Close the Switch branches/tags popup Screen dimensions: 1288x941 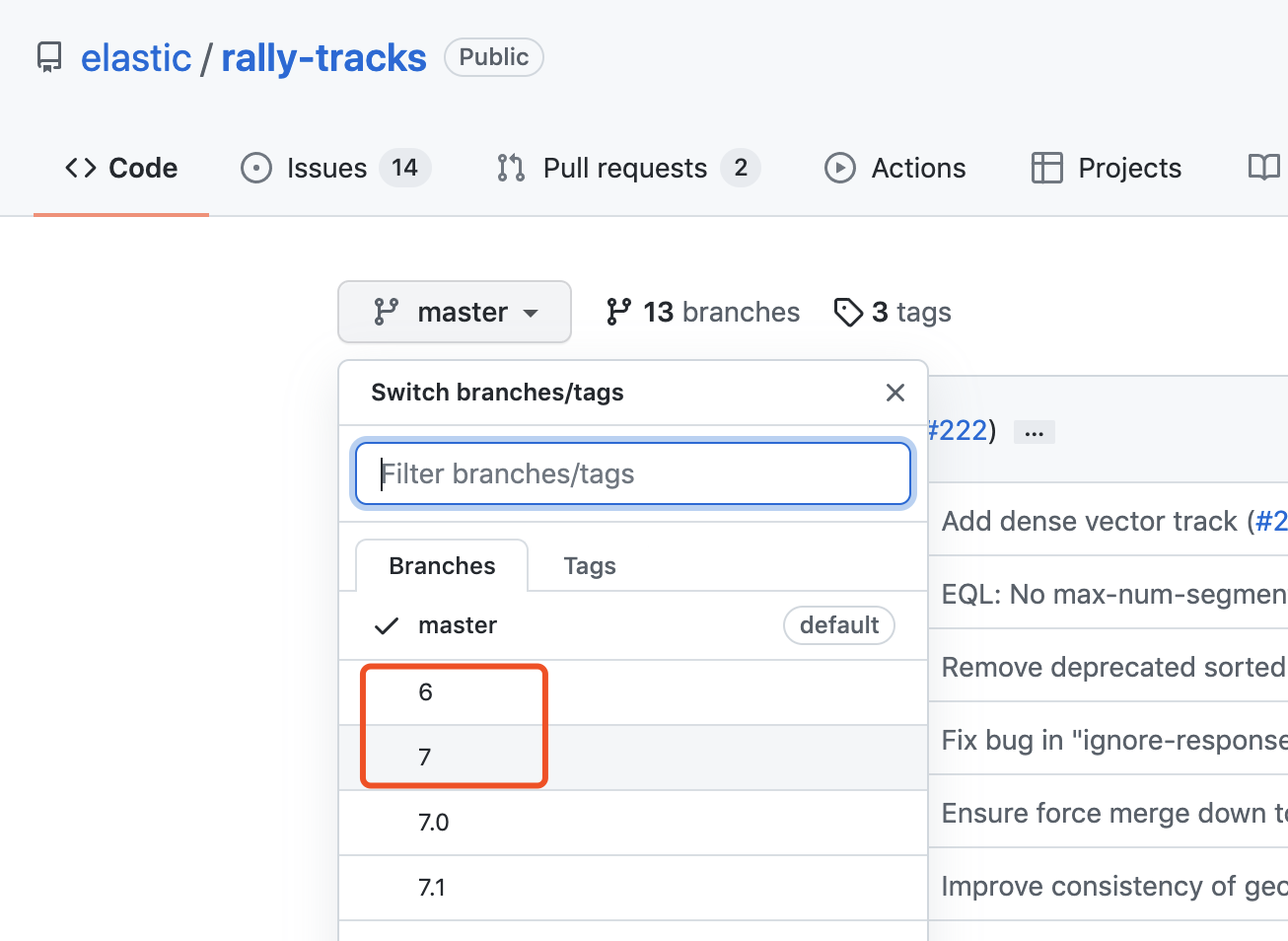895,393
